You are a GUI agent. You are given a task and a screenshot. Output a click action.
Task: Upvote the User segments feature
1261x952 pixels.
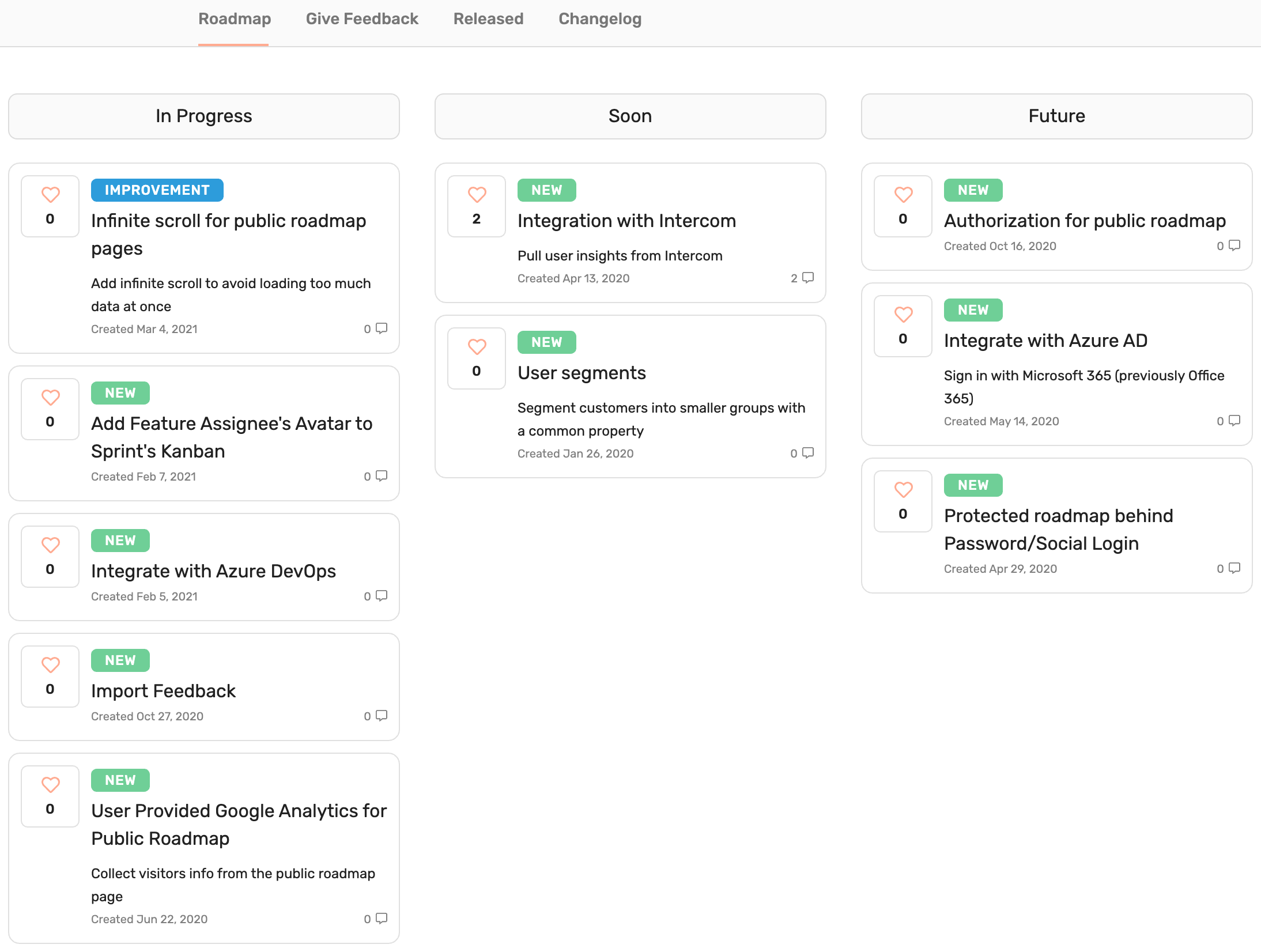[476, 347]
